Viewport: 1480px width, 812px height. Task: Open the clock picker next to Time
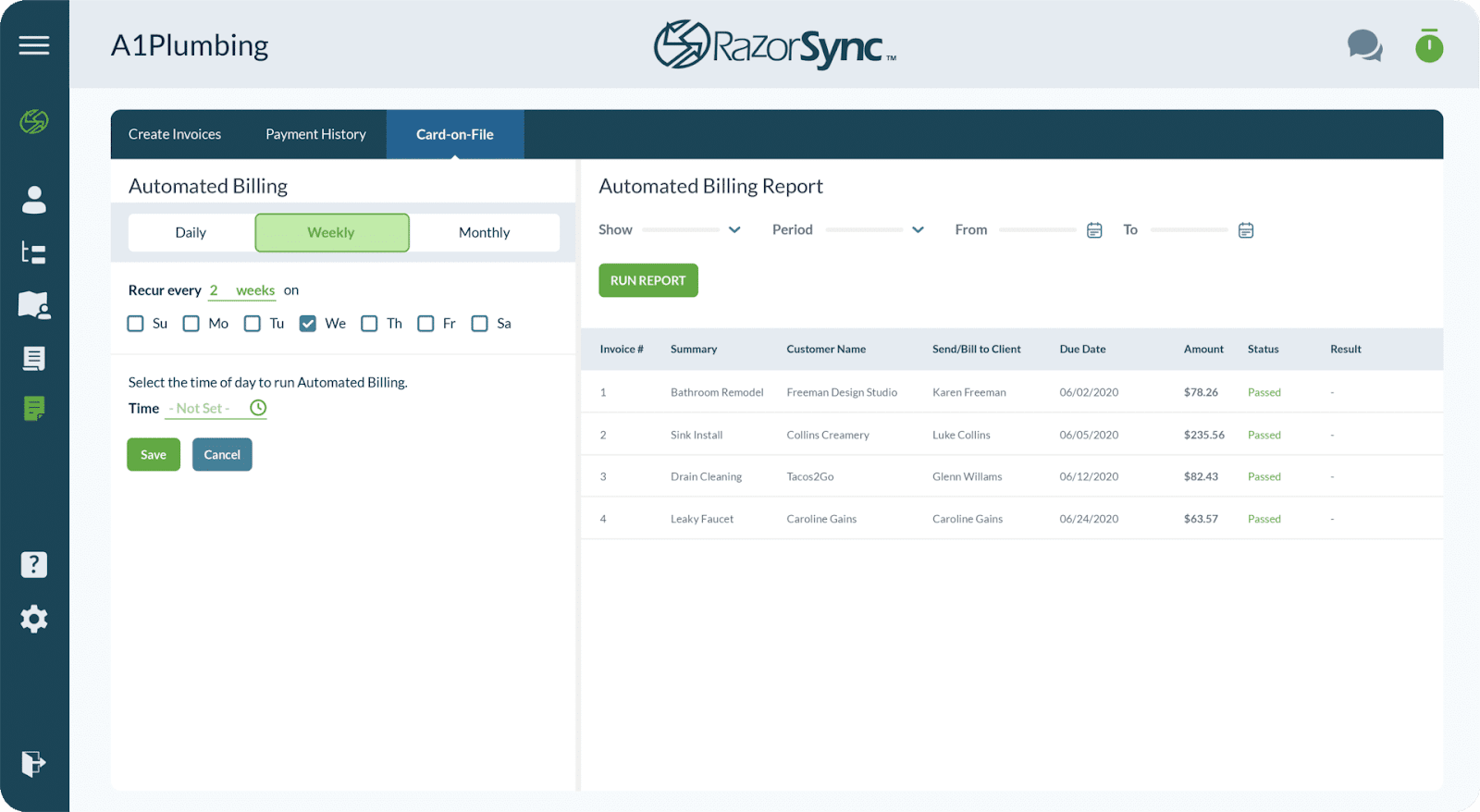(258, 408)
